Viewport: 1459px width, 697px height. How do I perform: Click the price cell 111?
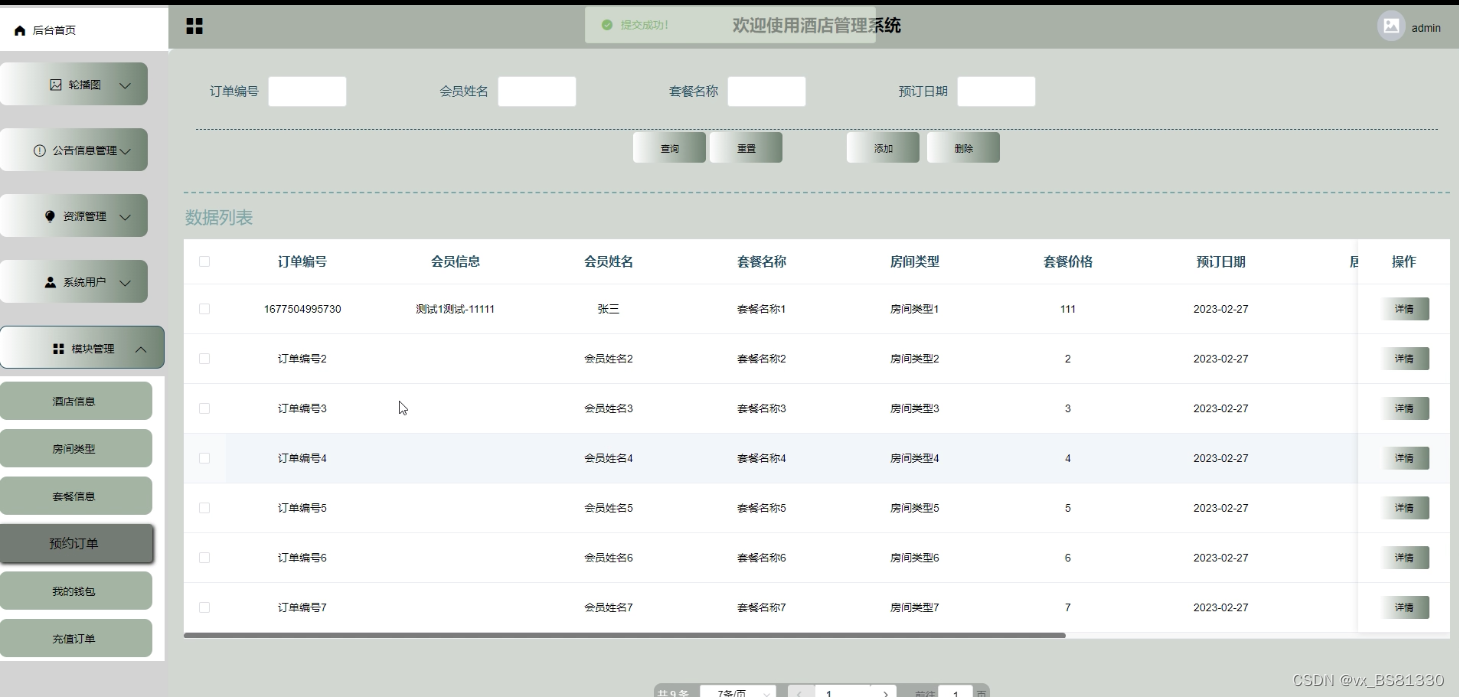tap(1067, 309)
